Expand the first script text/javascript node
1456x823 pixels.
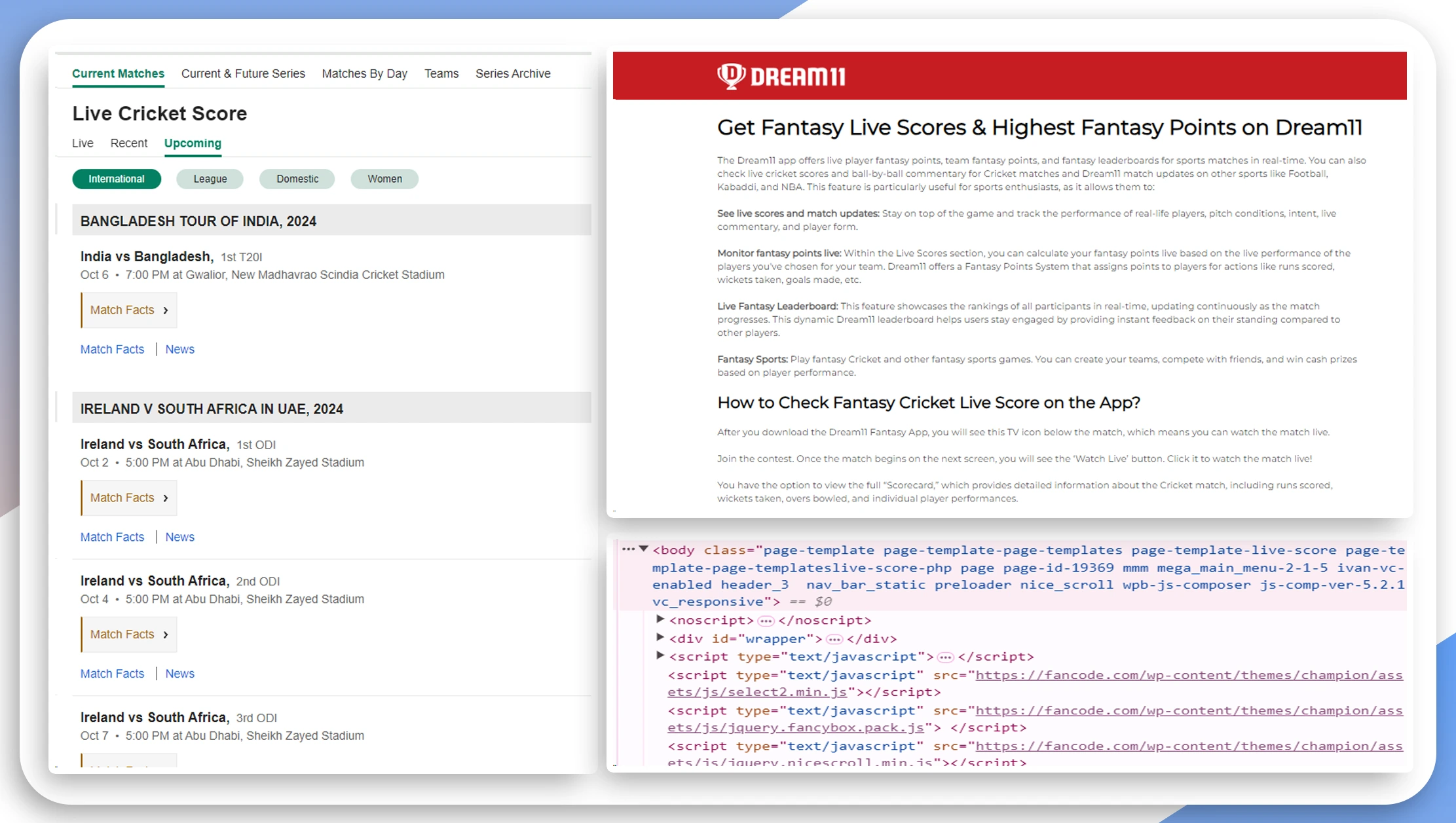(660, 655)
